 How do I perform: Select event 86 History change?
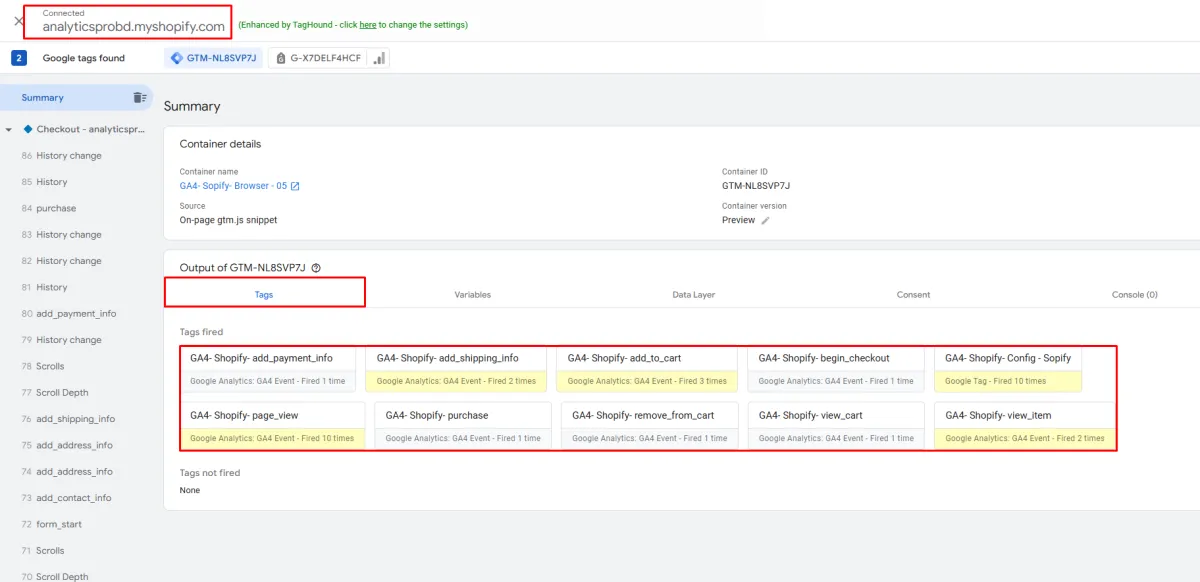69,156
